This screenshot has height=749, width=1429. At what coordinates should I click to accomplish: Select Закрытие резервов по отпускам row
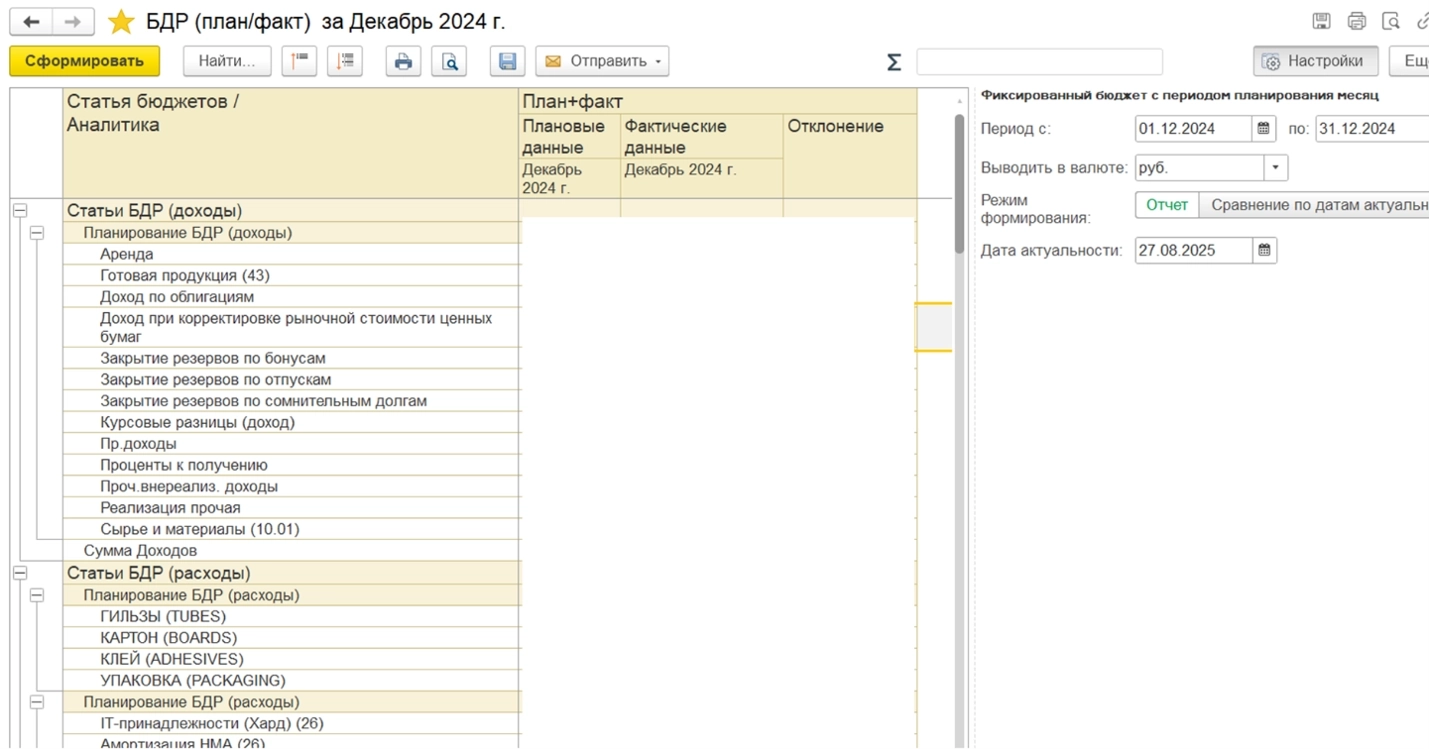pyautogui.click(x=291, y=380)
